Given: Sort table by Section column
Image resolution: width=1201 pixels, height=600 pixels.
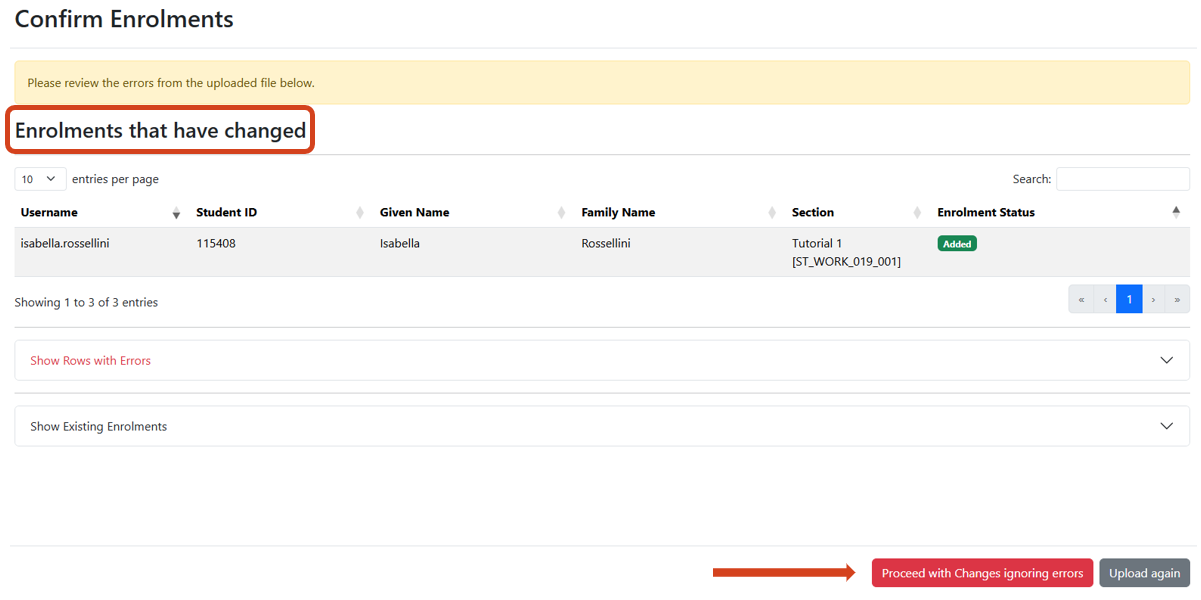Looking at the screenshot, I should (x=858, y=212).
